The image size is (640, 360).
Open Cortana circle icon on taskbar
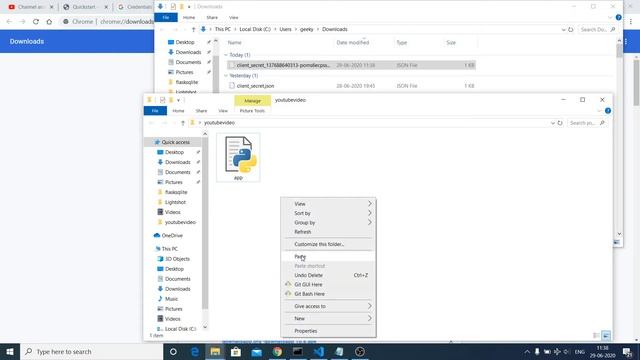(173, 351)
